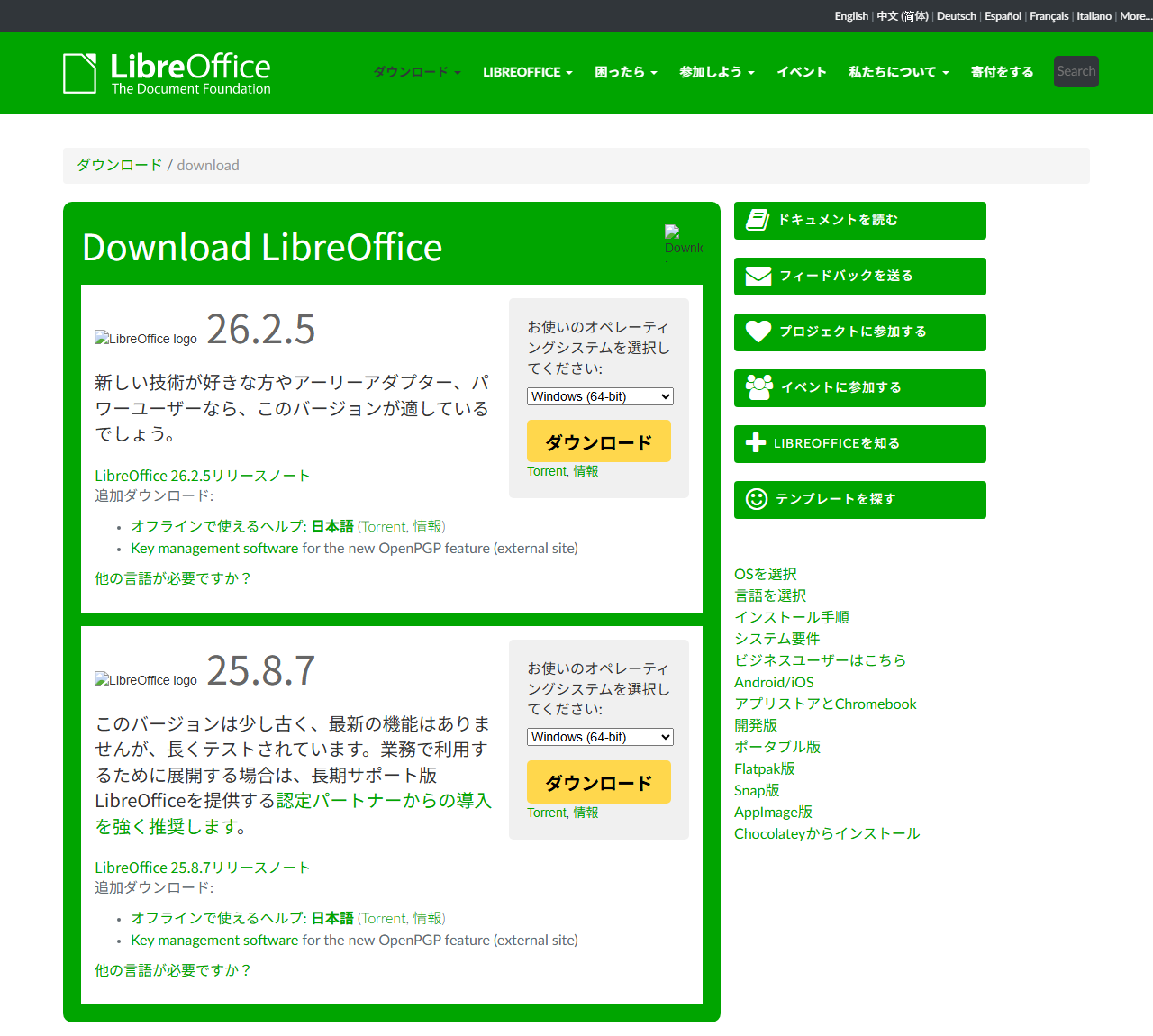Open Key management software link under 25.8.7

(214, 940)
